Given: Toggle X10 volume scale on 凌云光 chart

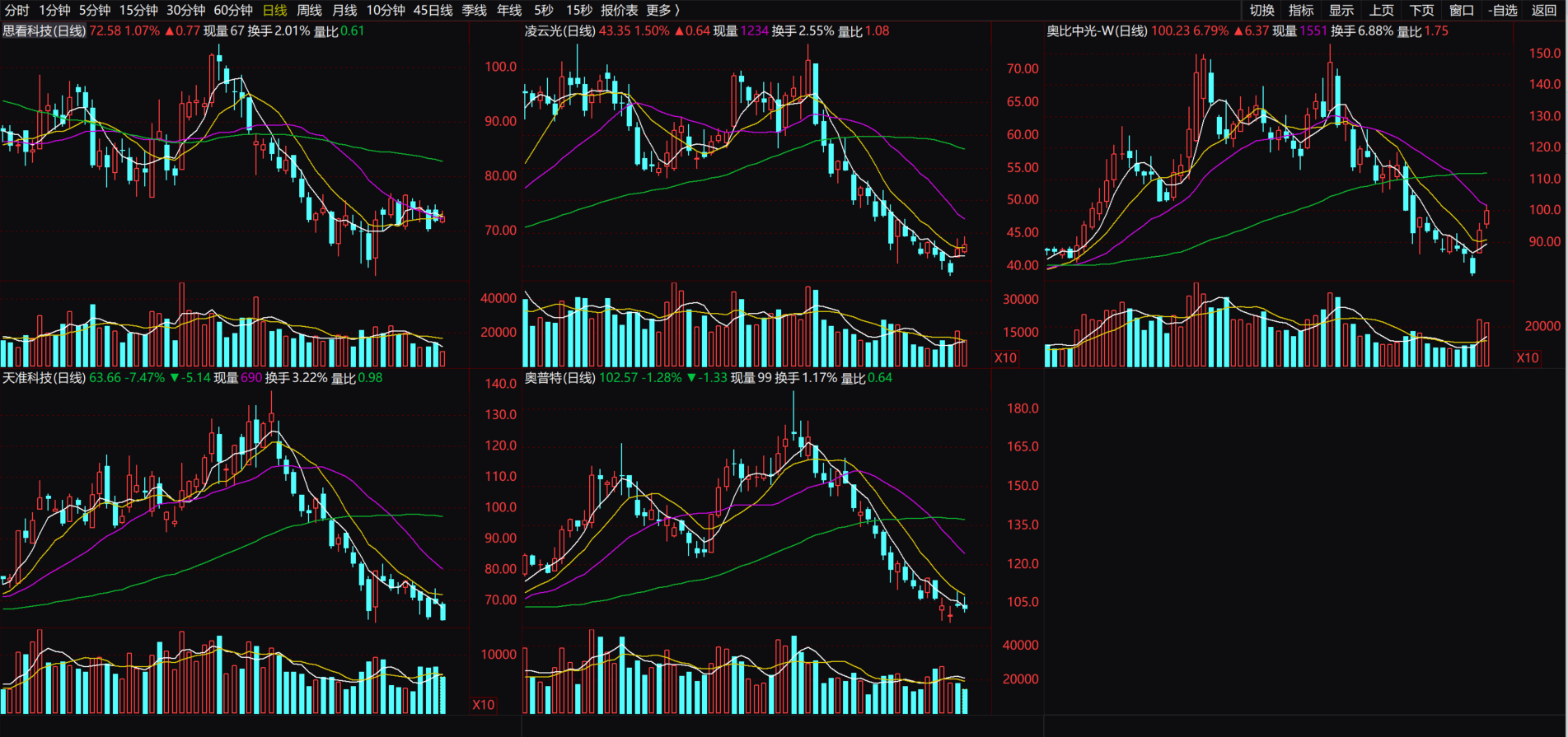Looking at the screenshot, I should [x=1005, y=357].
